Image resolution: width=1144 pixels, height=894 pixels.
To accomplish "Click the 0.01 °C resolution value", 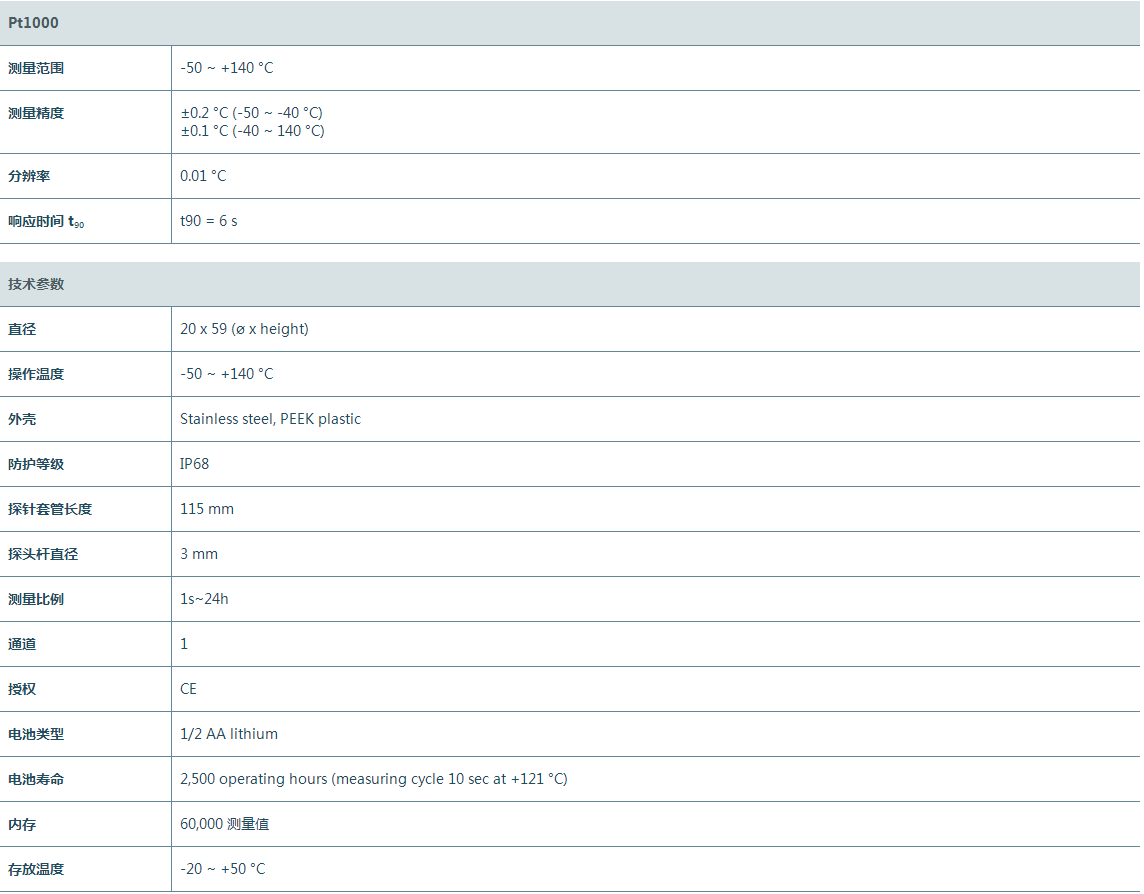I will 203,176.
